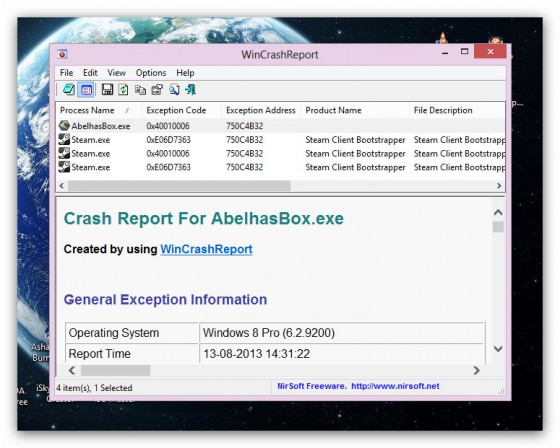Open the Help menu
Image resolution: width=560 pixels, height=448 pixels.
click(185, 73)
